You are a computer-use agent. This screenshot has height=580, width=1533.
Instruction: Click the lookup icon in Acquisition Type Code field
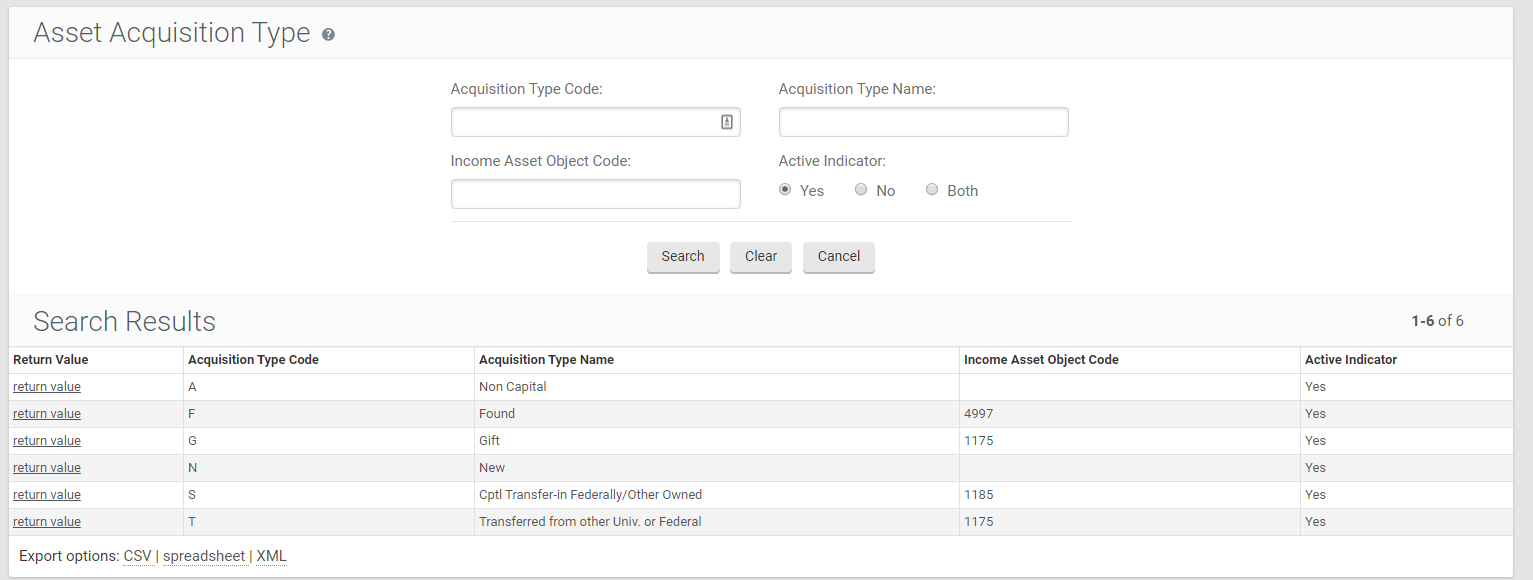727,122
